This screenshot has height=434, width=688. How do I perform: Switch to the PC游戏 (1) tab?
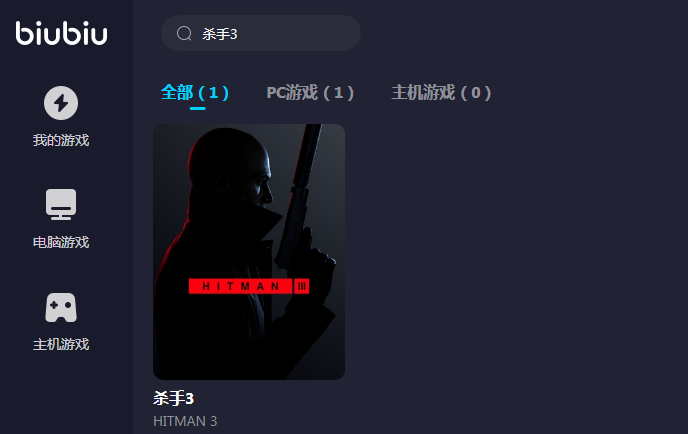pos(310,93)
